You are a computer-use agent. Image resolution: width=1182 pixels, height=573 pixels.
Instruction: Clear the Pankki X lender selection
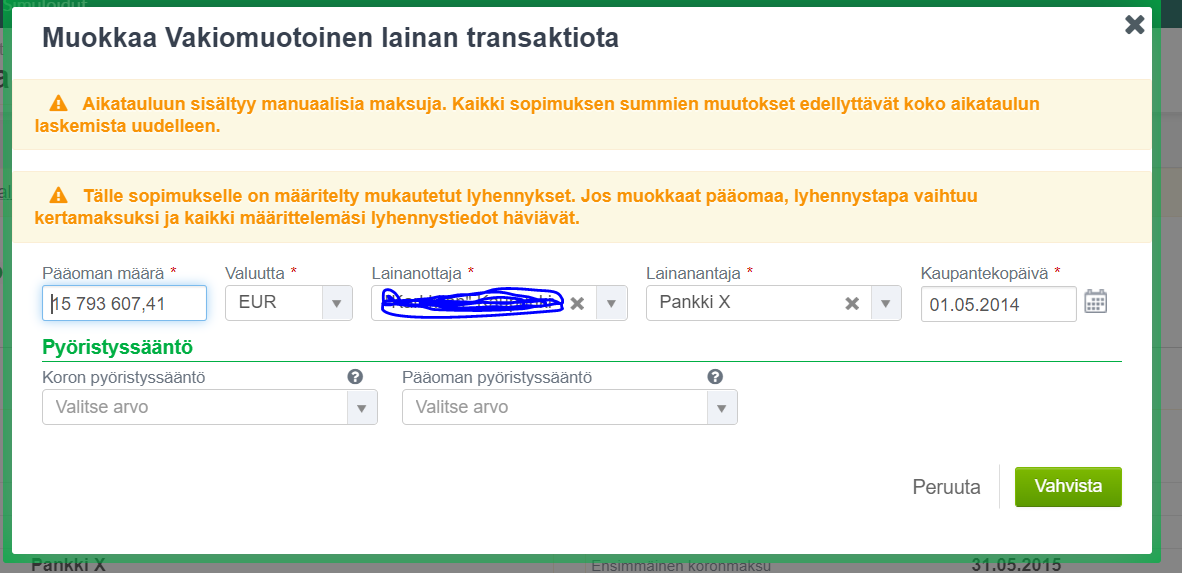[x=852, y=303]
